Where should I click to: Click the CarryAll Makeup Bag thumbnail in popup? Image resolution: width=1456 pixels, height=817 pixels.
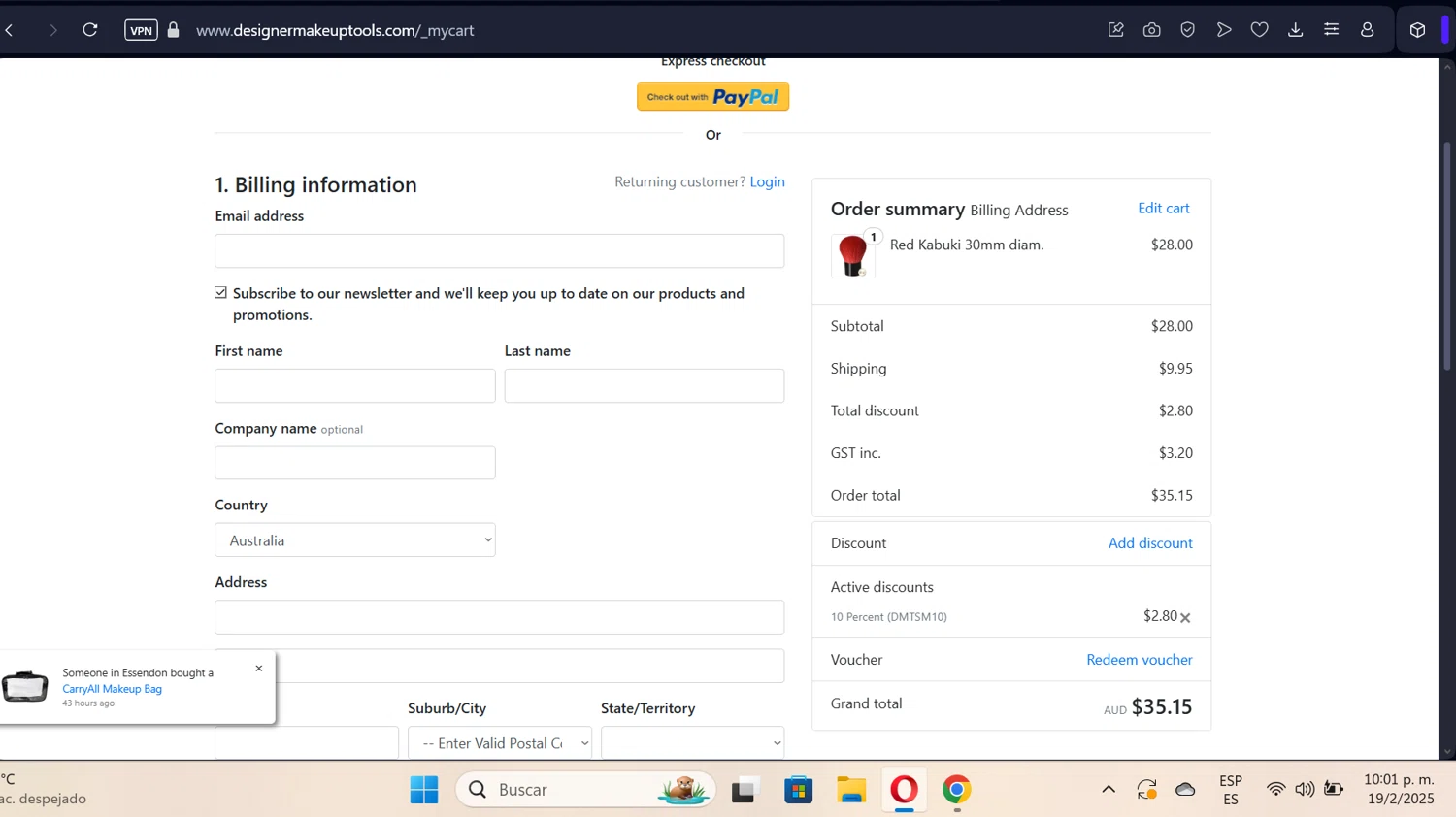click(x=25, y=686)
